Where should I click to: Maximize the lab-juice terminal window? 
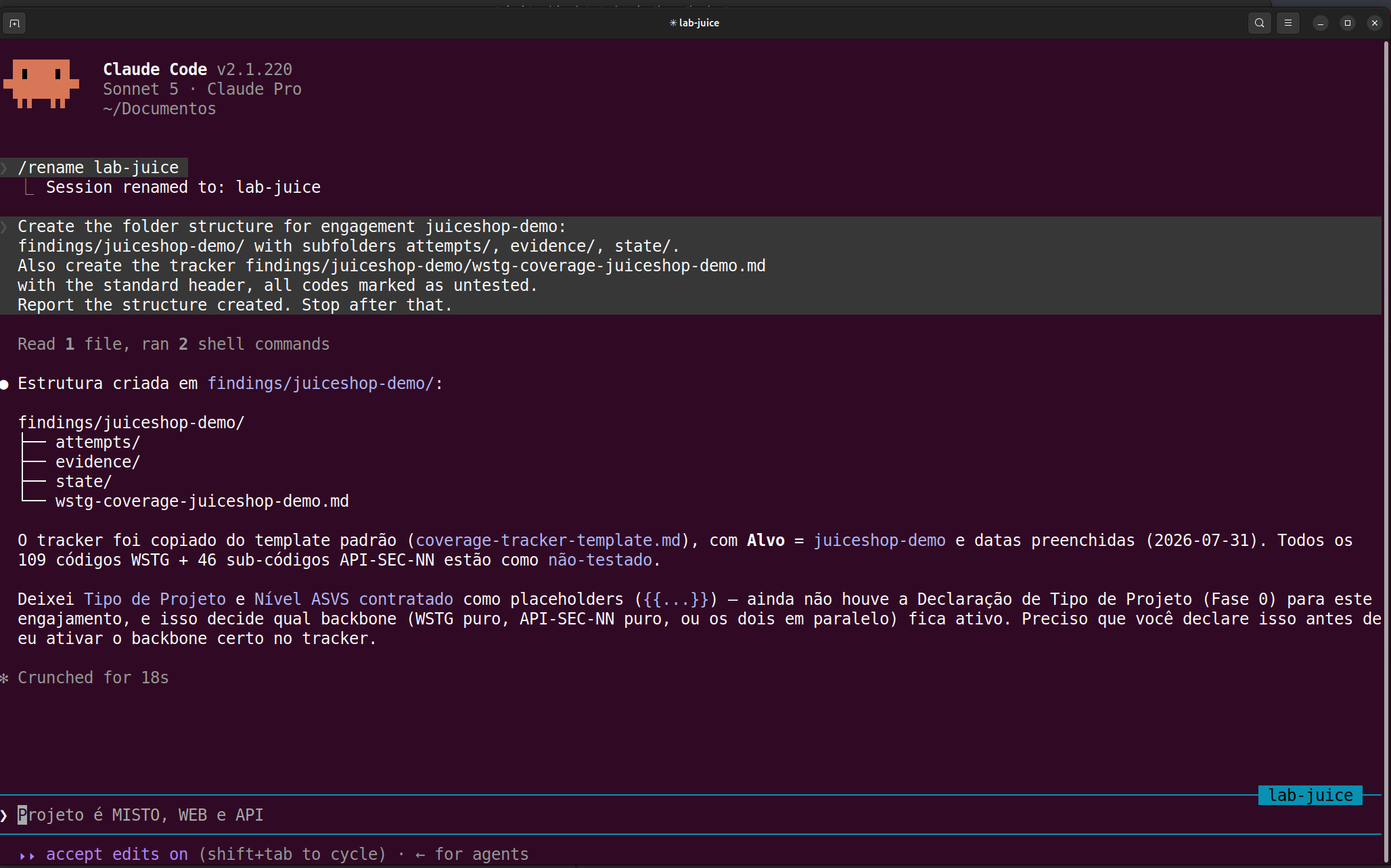pyautogui.click(x=1347, y=23)
